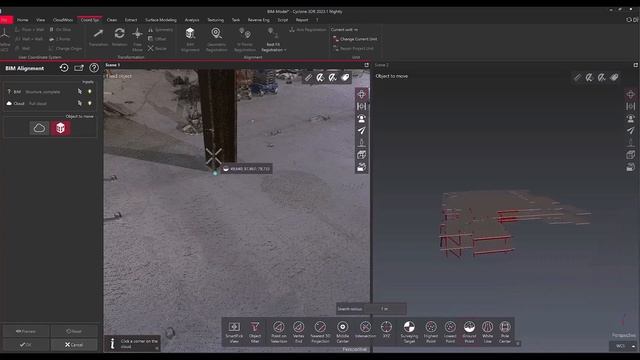Enable Vertex End picking mode
Image resolution: width=640 pixels, height=360 pixels.
[x=298, y=331]
